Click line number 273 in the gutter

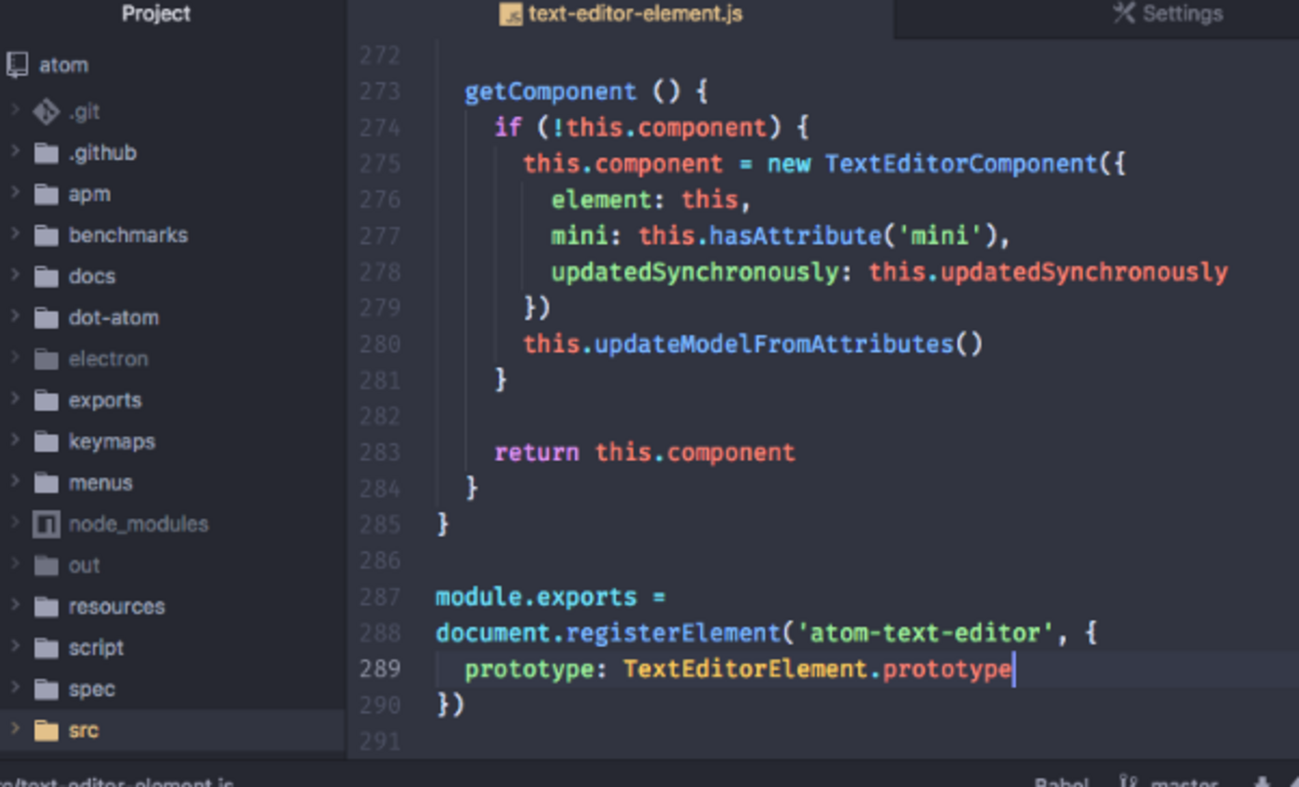(x=380, y=92)
